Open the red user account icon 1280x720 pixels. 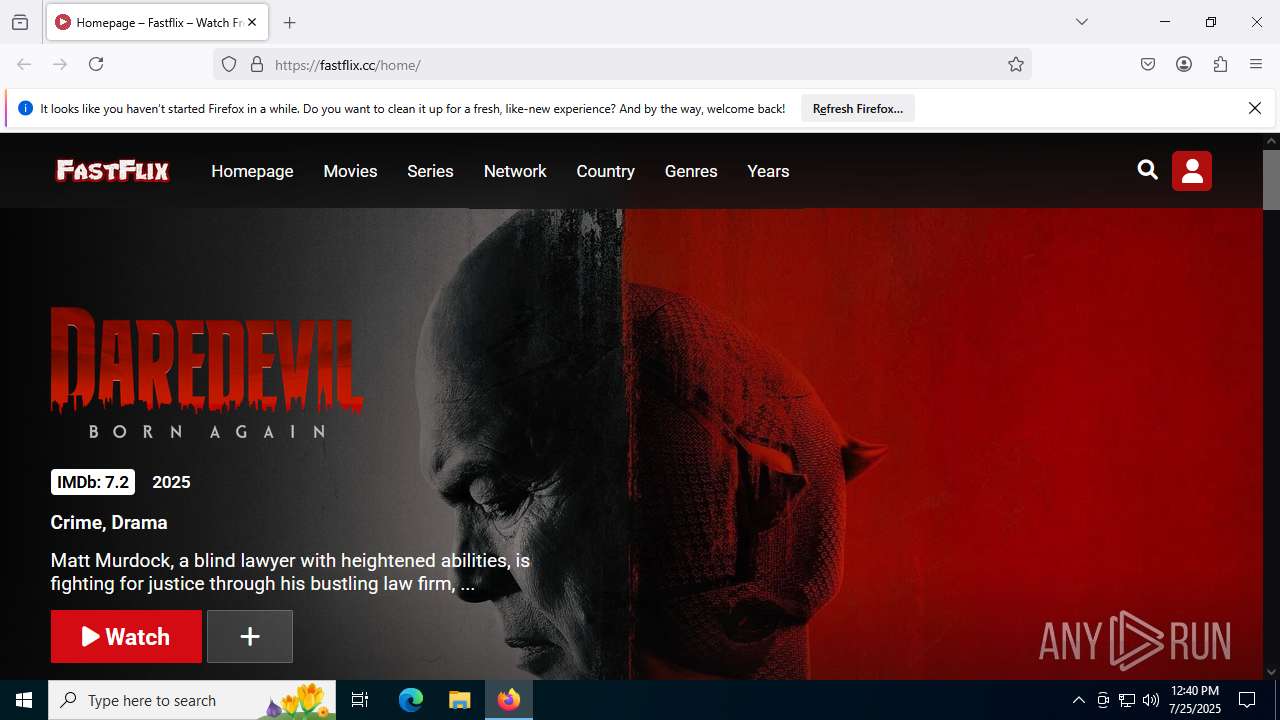pyautogui.click(x=1192, y=171)
